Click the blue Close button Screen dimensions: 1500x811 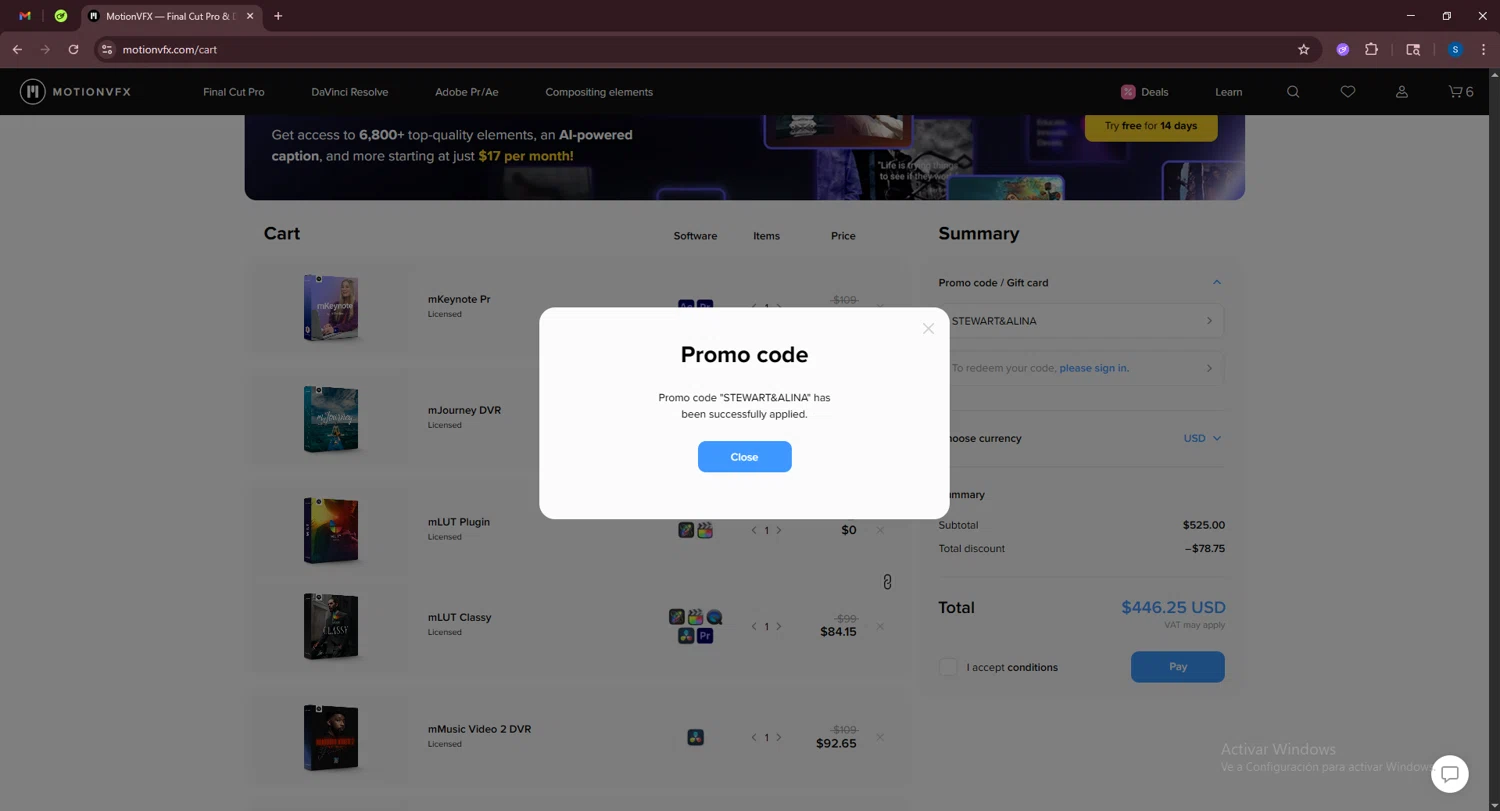click(x=744, y=457)
